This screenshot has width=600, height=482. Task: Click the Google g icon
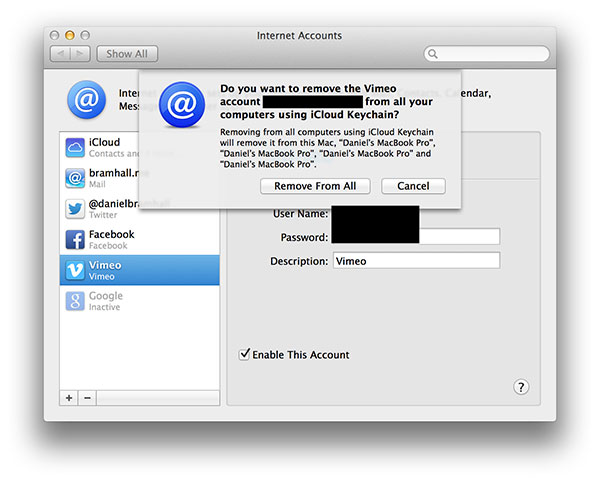coord(75,301)
